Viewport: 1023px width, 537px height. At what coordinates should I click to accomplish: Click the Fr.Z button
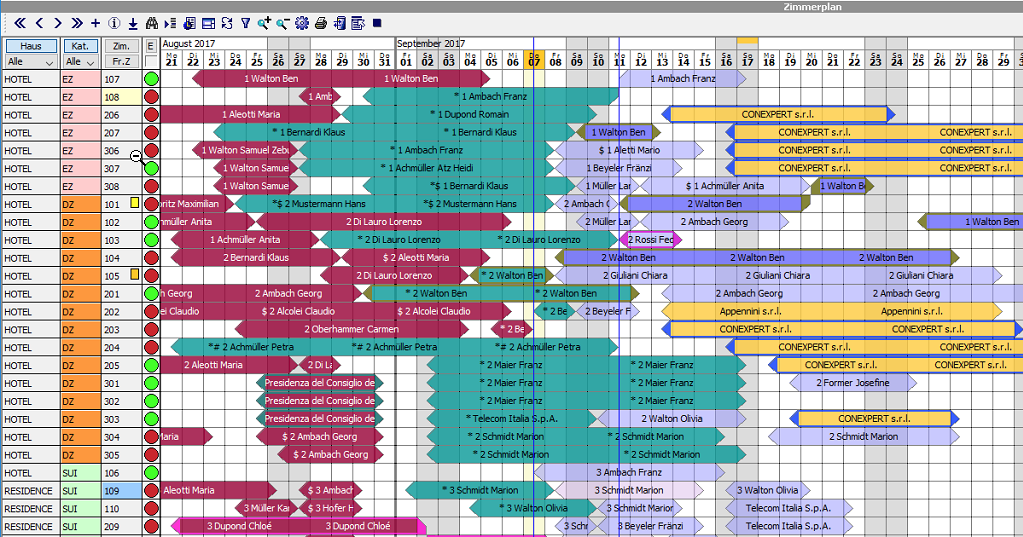121,62
